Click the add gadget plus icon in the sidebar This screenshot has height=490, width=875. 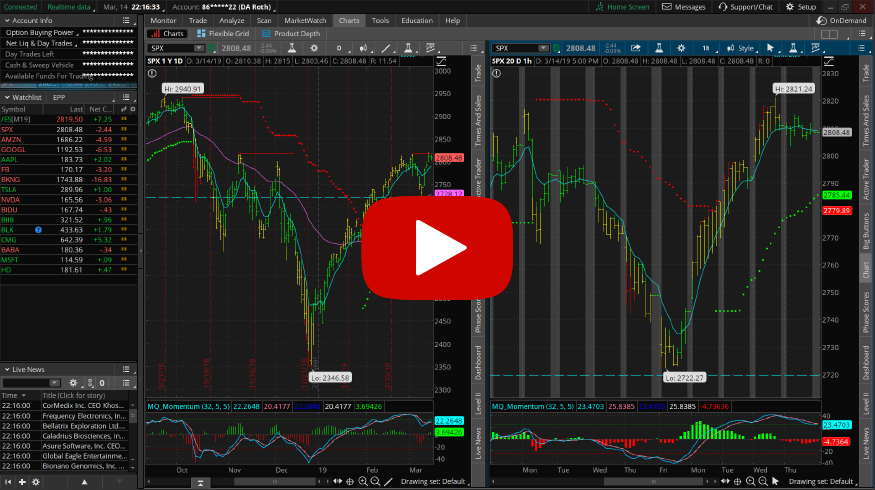click(x=22, y=482)
